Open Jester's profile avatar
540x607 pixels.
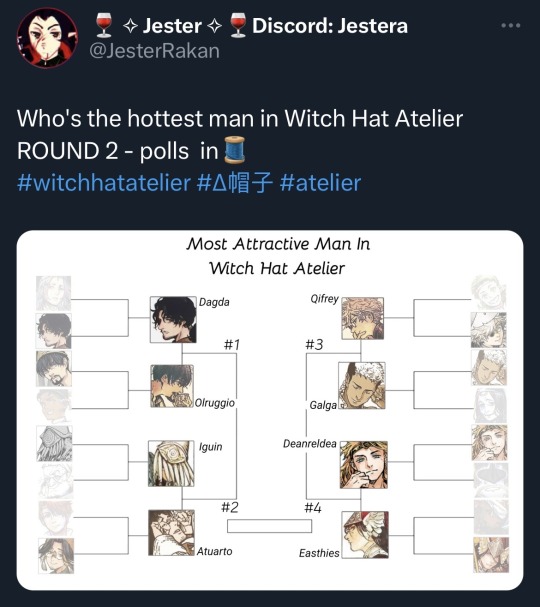pyautogui.click(x=47, y=38)
